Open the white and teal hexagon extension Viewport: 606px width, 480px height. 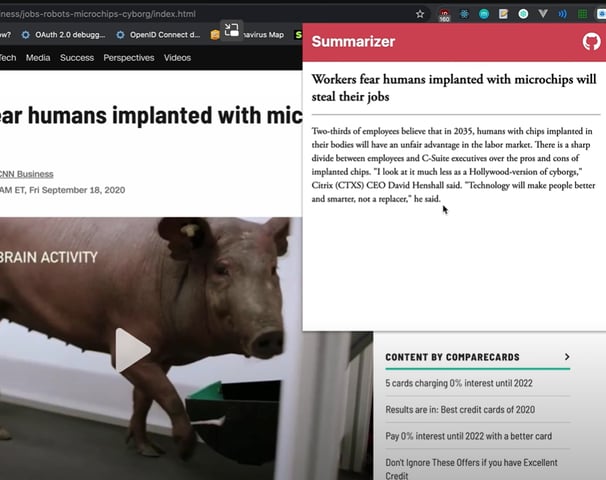523,14
